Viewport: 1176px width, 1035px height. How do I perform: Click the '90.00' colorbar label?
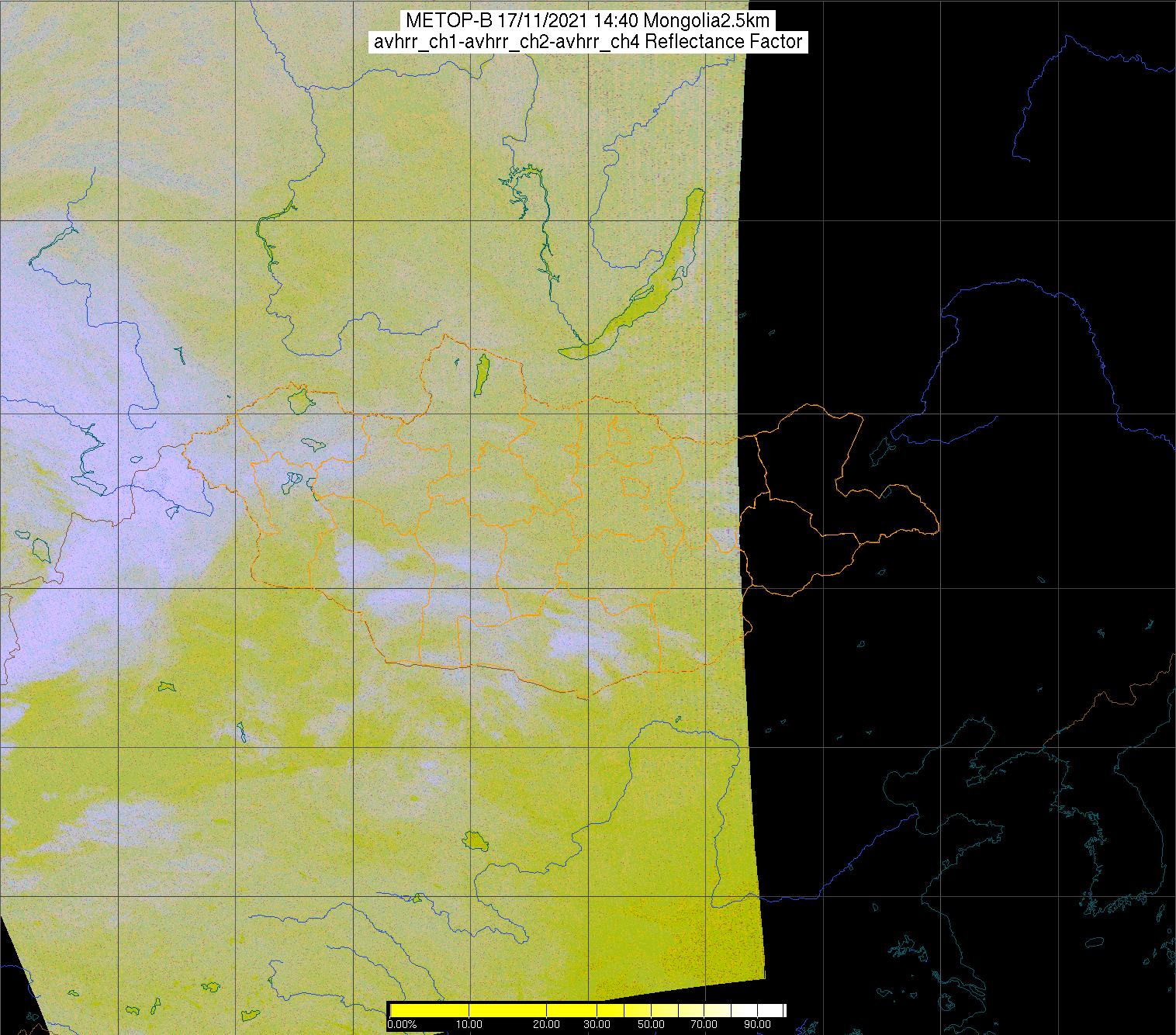coord(757,1024)
